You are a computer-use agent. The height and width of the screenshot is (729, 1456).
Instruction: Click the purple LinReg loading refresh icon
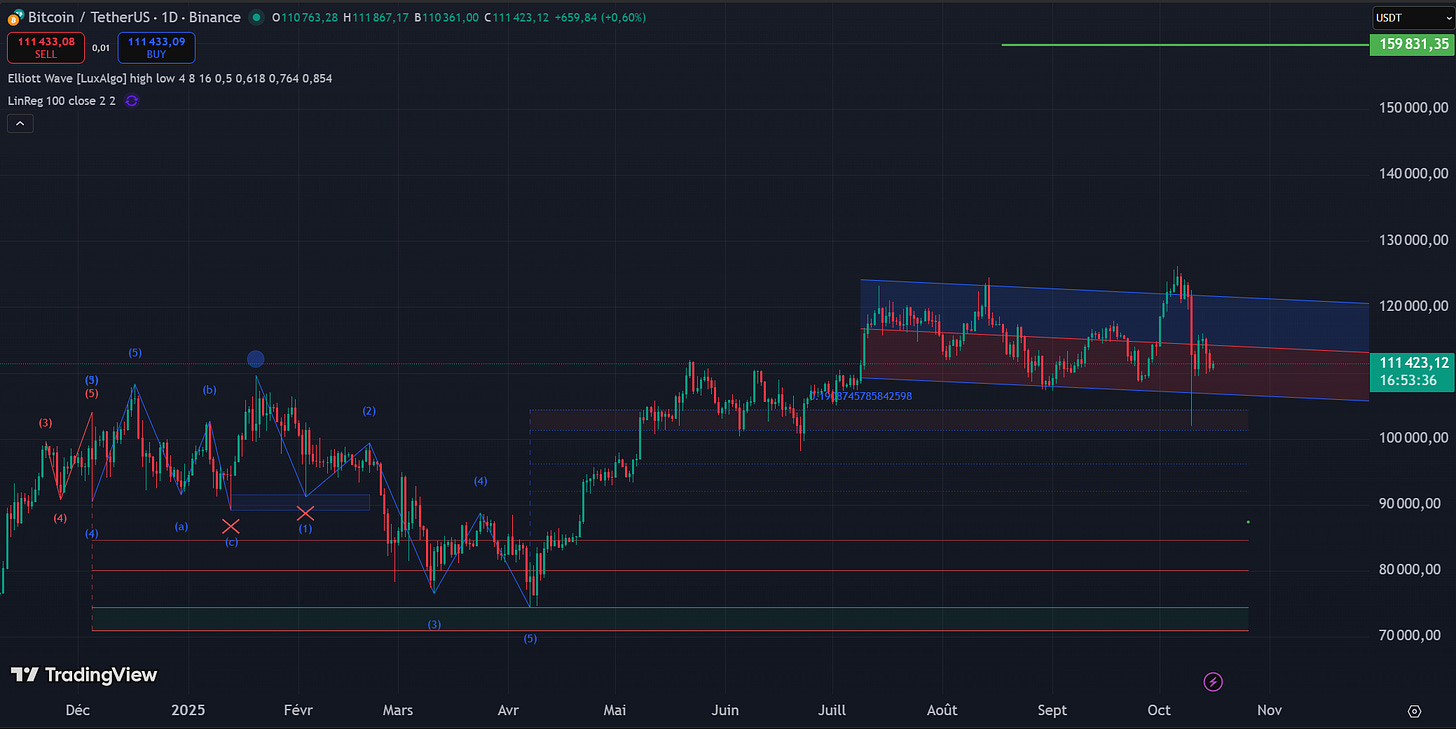point(131,100)
